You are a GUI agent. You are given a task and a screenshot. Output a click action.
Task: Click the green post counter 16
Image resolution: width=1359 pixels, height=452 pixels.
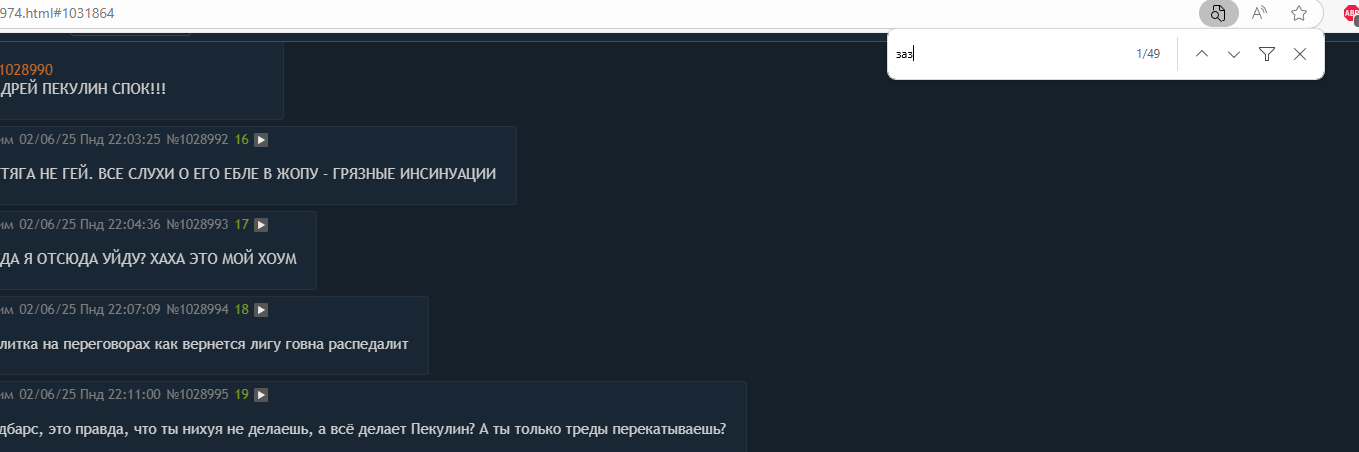coord(241,140)
